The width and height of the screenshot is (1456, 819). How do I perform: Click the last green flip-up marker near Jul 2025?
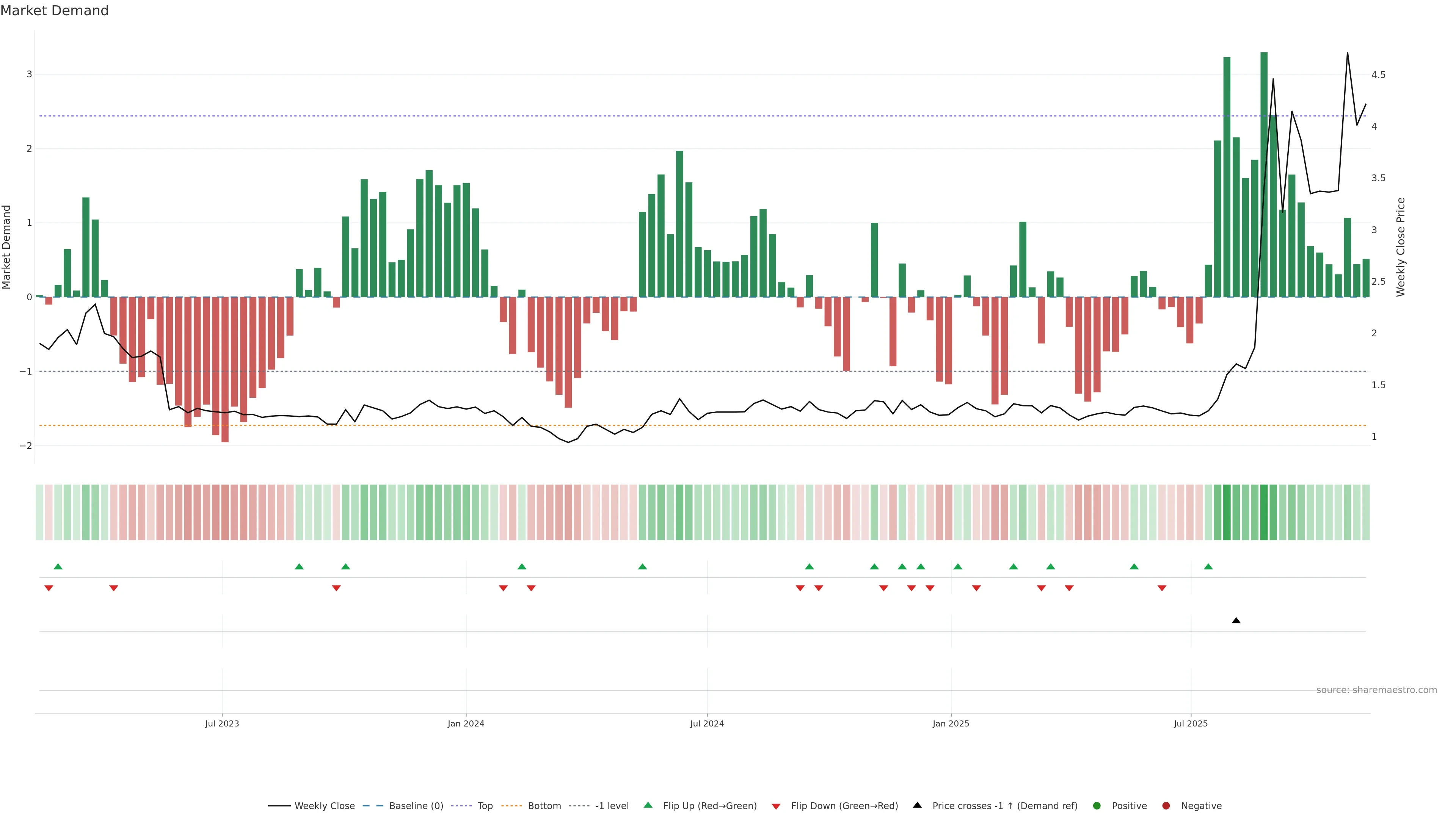point(1208,566)
